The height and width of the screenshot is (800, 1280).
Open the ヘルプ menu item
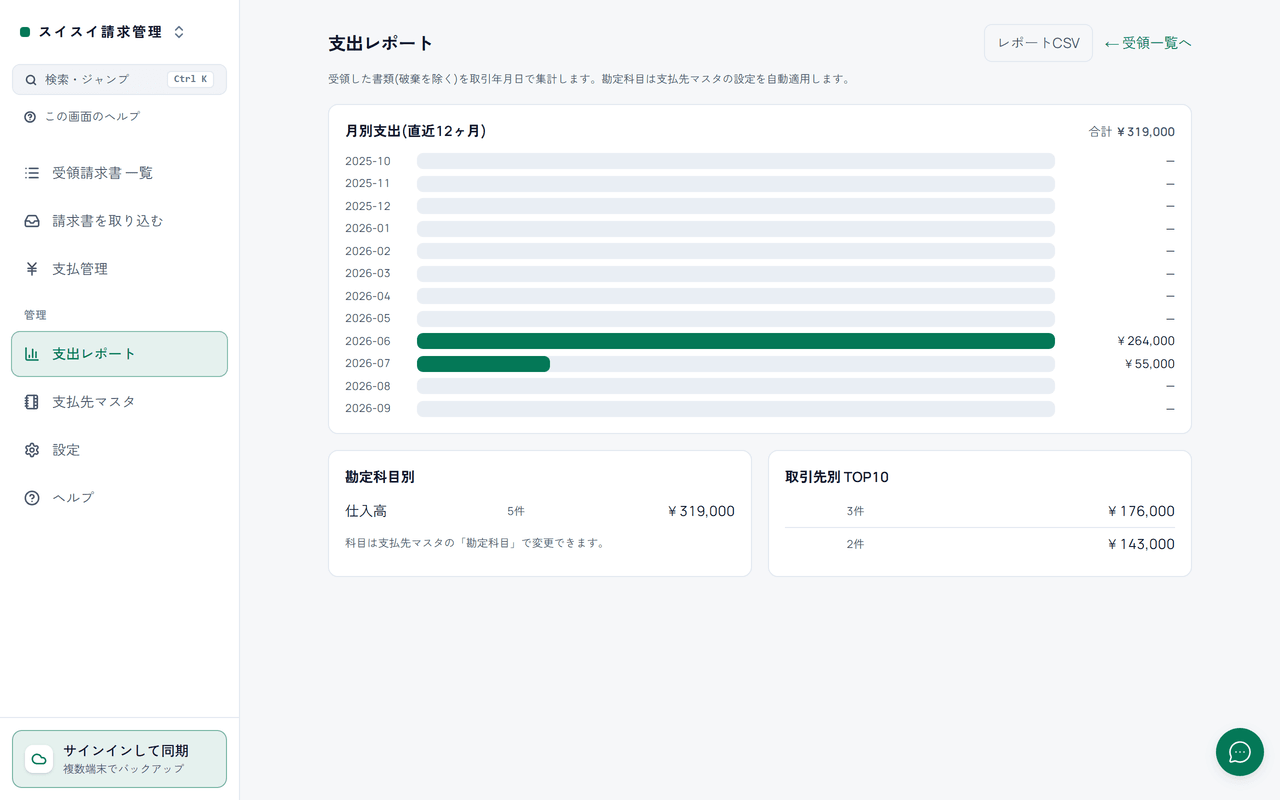coord(119,498)
